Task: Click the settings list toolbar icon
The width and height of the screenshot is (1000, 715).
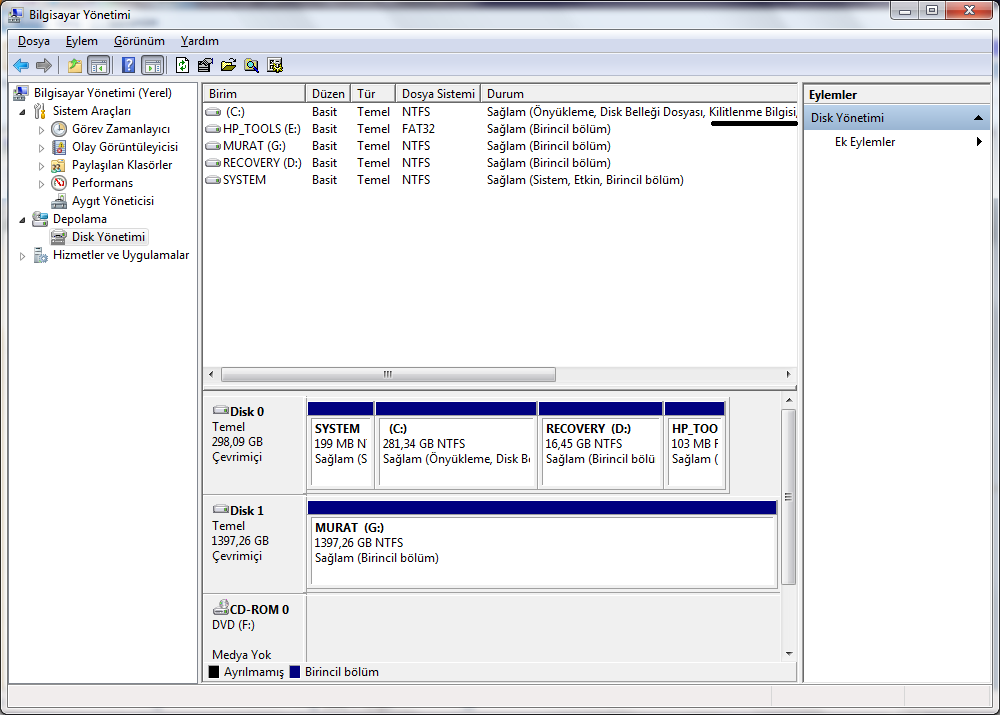Action: tap(275, 65)
